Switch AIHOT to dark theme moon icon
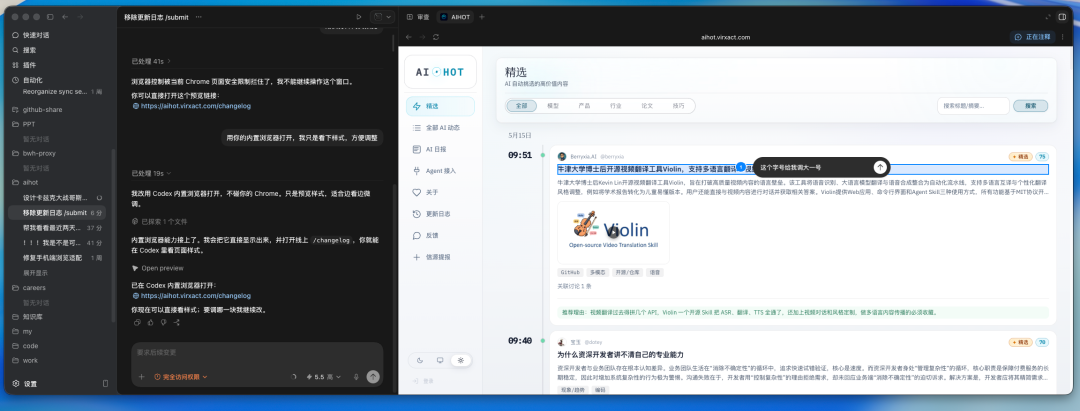 coord(420,360)
